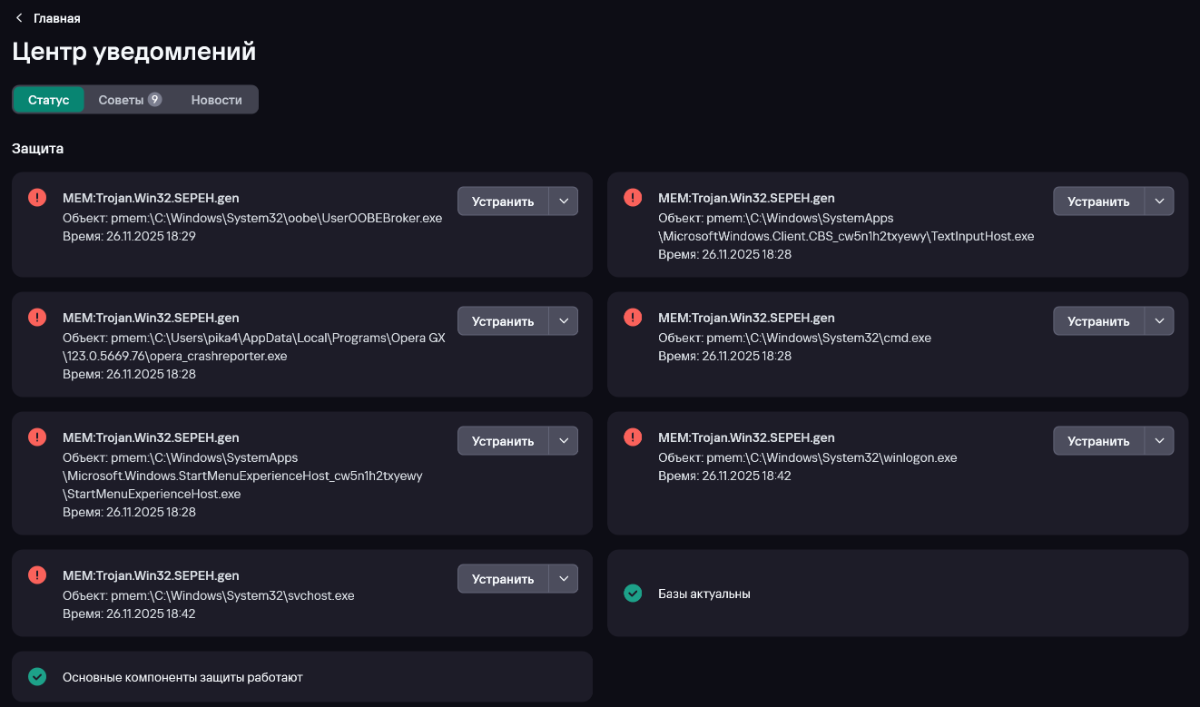Viewport: 1200px width, 707px height.
Task: Click green checkmark beside Основные компоненты защиты работают
Action: (37, 677)
